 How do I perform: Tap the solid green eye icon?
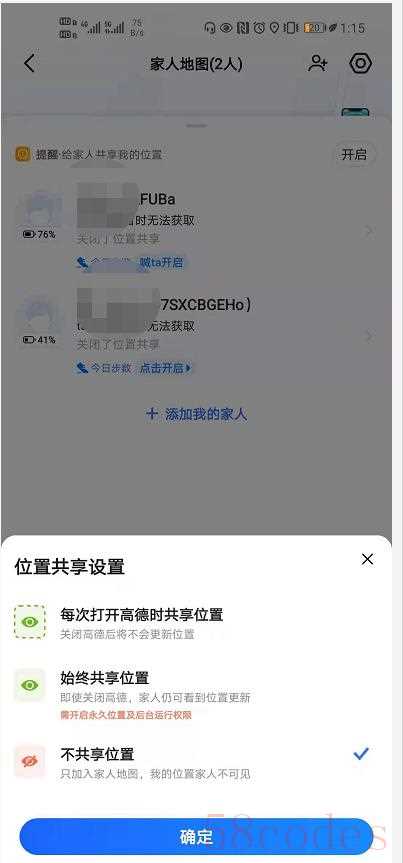pos(30,685)
